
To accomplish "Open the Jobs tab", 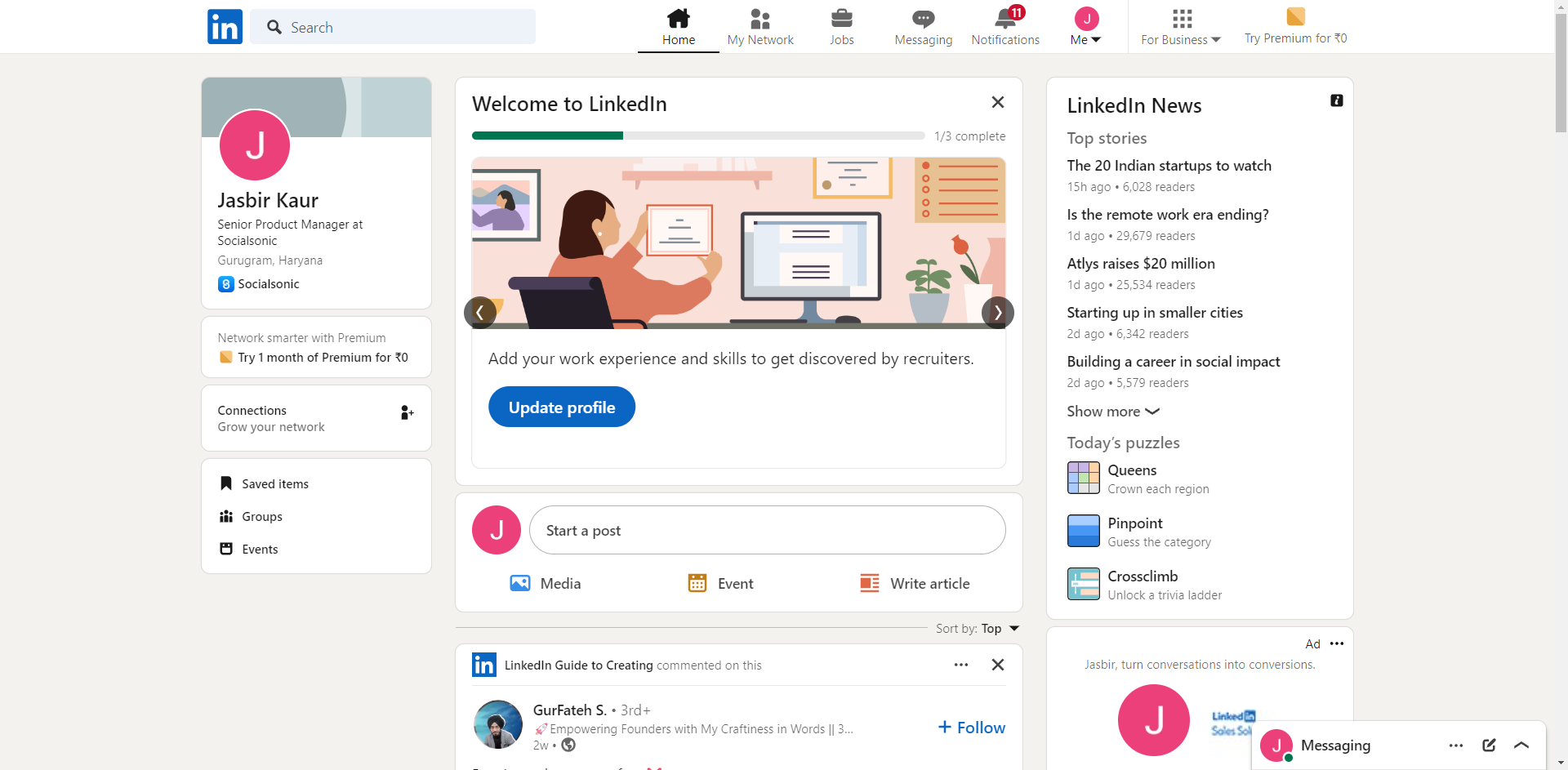I will (842, 27).
